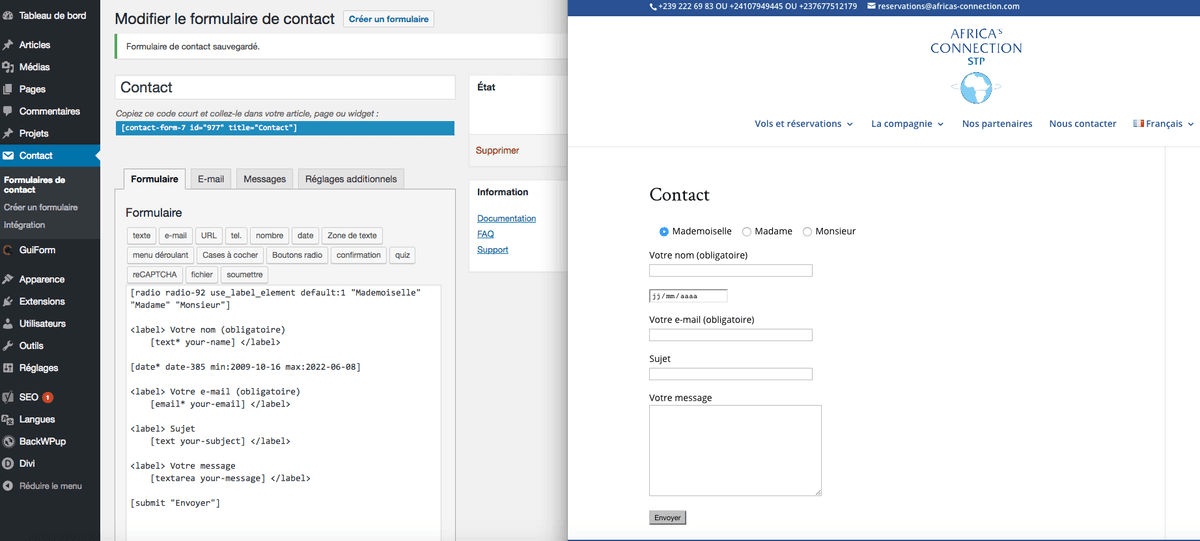Open the Support link
The width and height of the screenshot is (1200, 541).
(x=492, y=250)
